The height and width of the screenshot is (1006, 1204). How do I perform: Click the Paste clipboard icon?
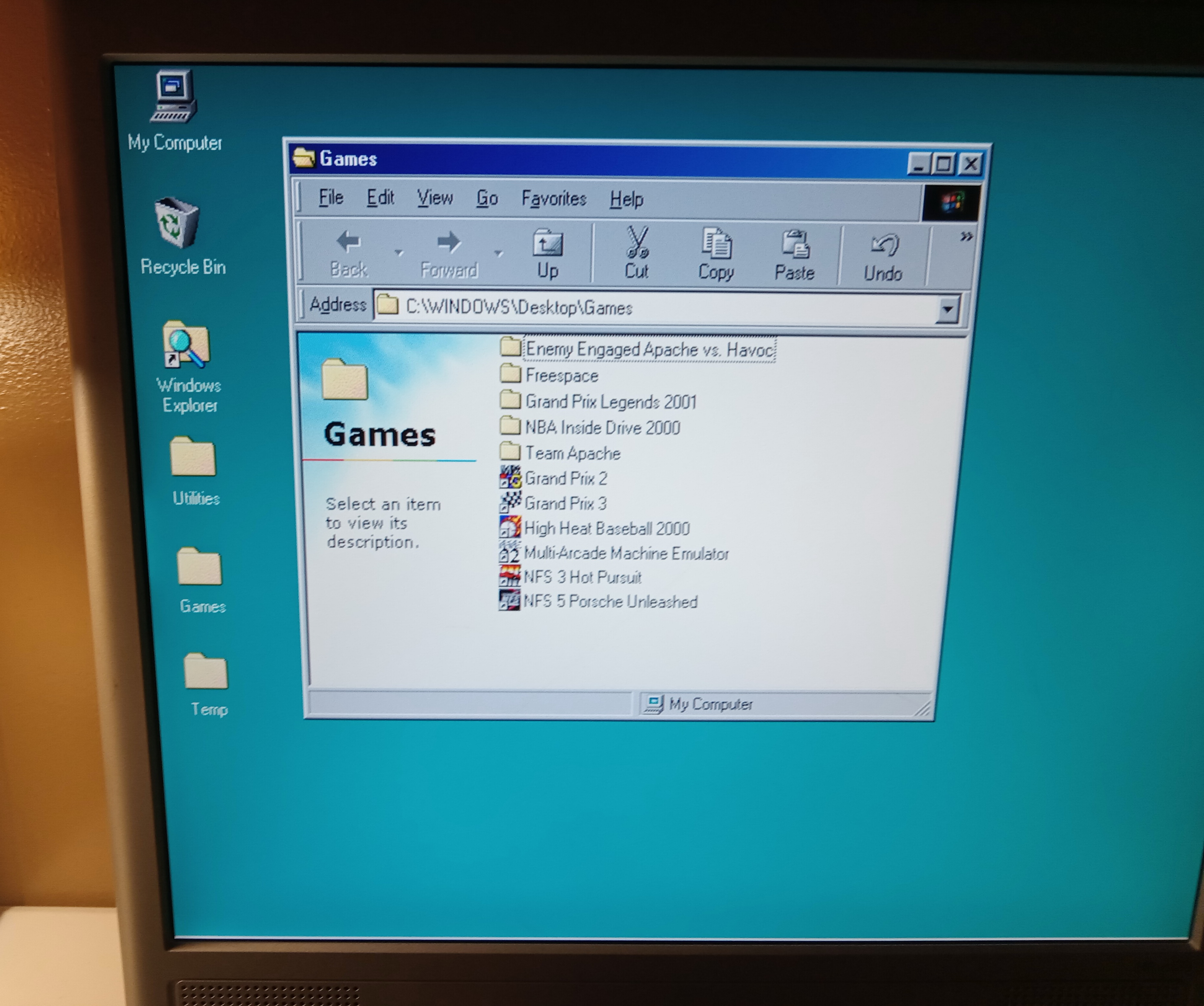795,245
